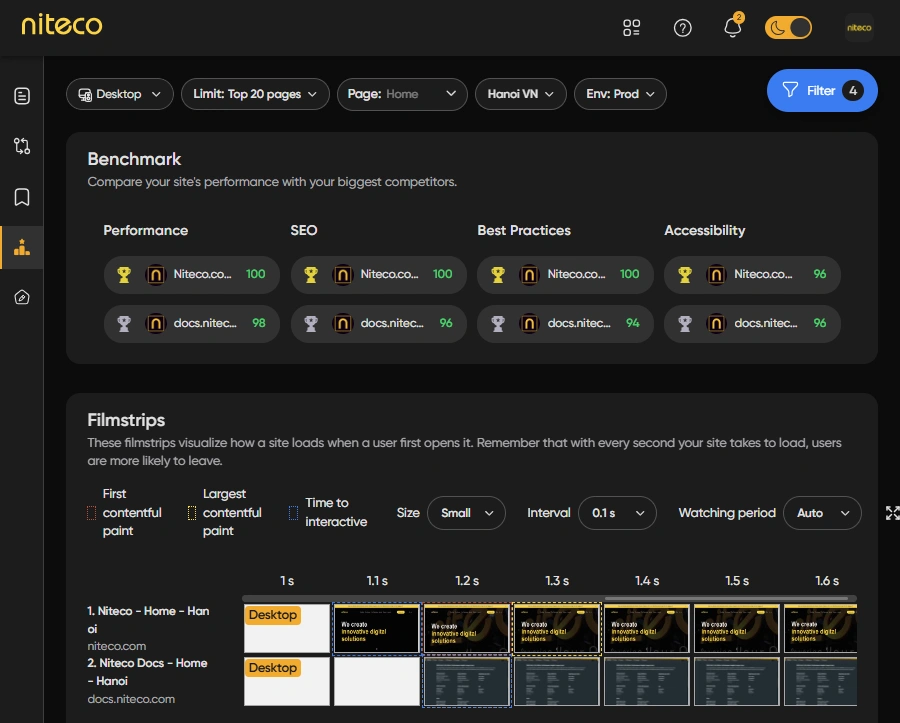Click the Filter count badge 4
900x723 pixels.
[852, 91]
